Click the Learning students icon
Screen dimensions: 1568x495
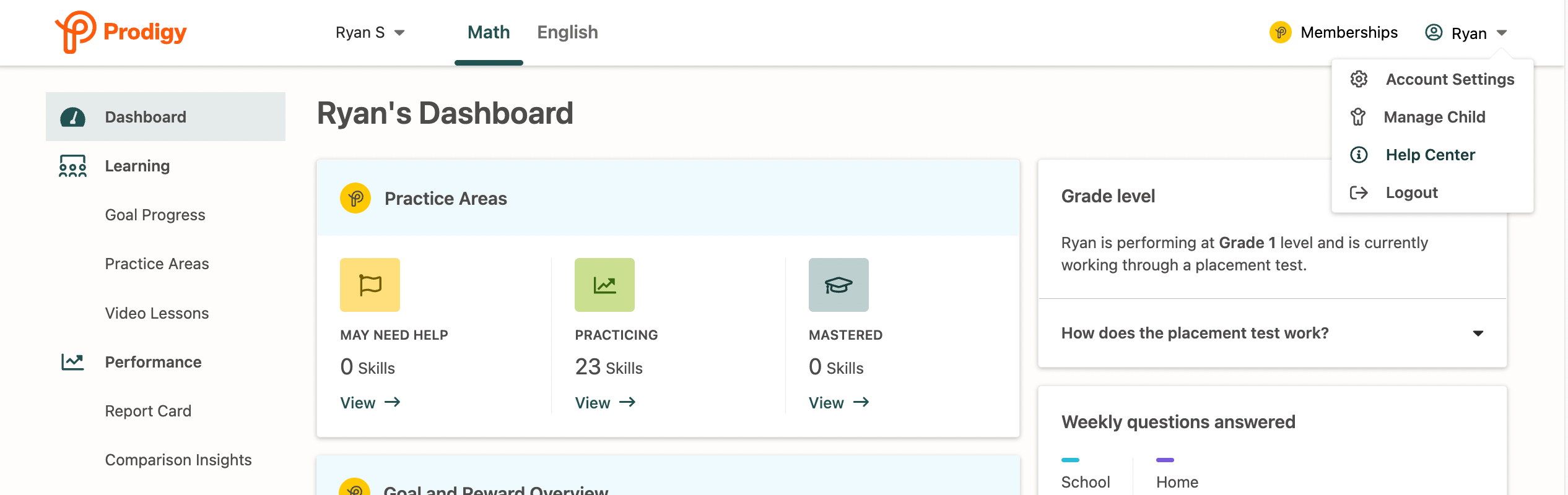click(x=72, y=166)
